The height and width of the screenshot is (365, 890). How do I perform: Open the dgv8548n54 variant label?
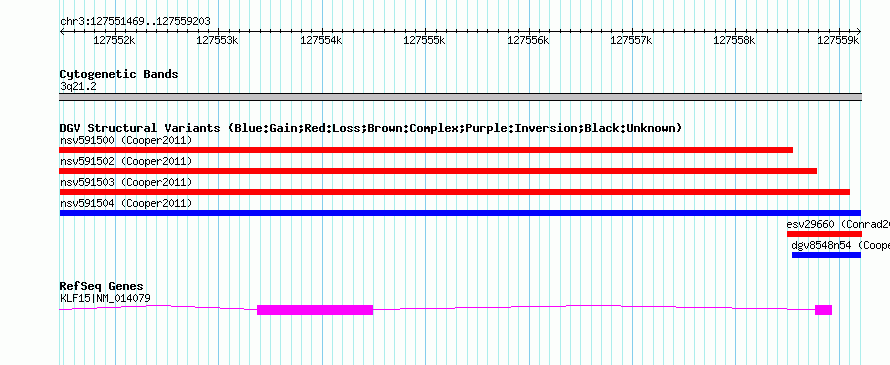click(x=841, y=245)
